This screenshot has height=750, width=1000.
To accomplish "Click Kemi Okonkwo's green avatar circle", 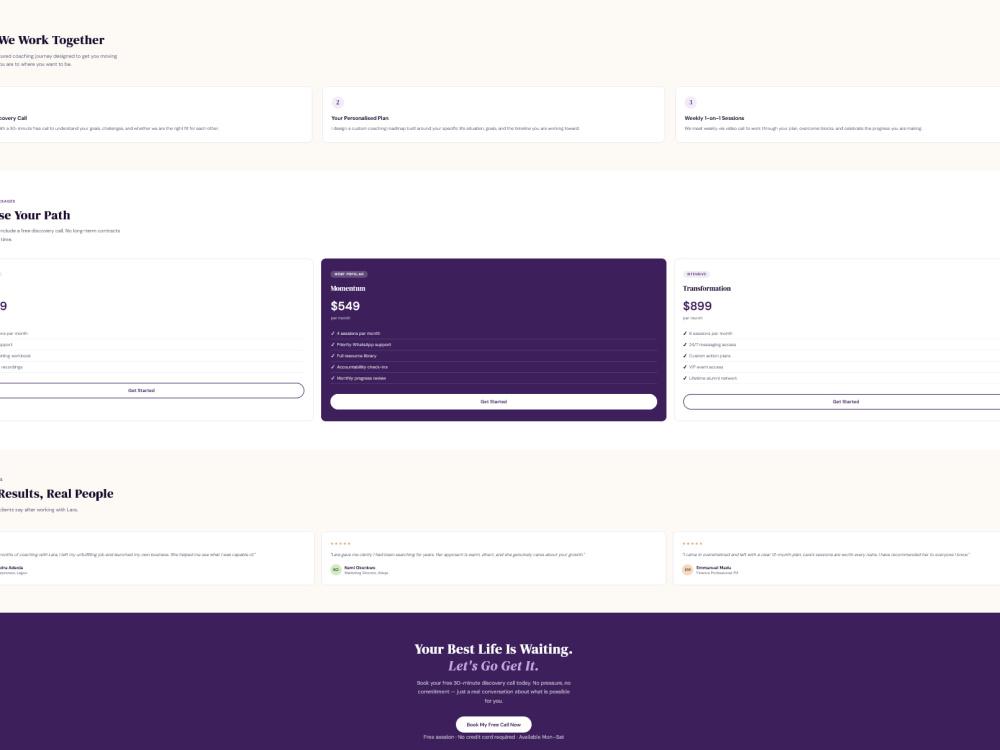I will (336, 570).
